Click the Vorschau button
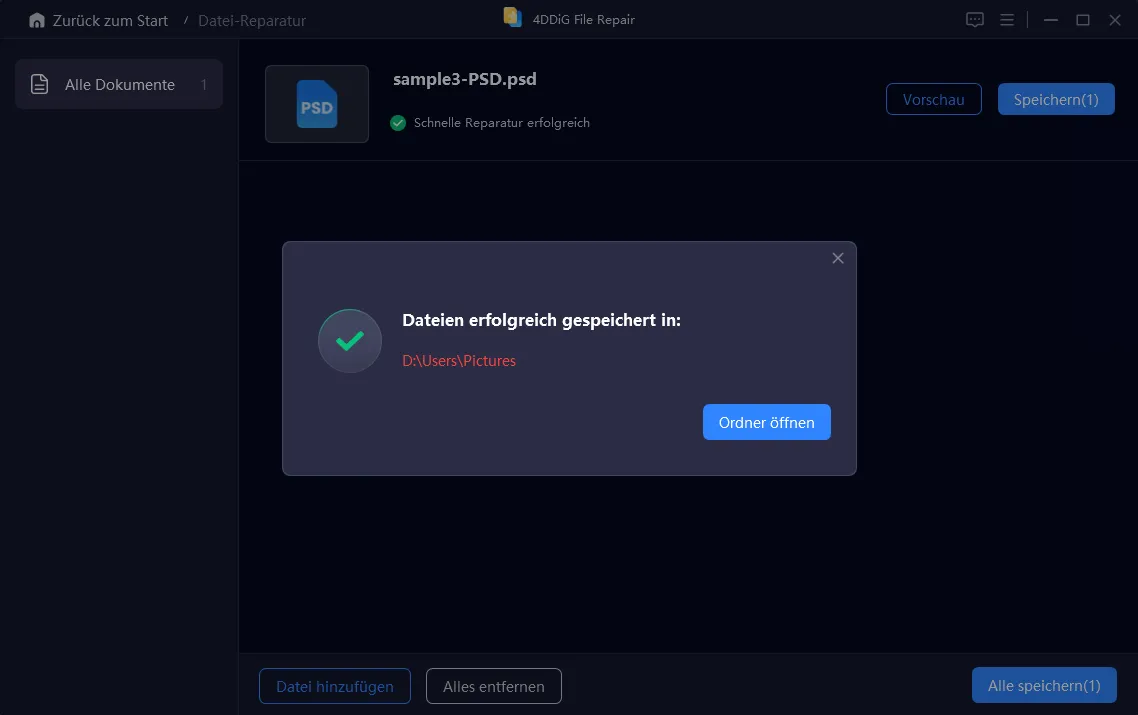 point(933,99)
